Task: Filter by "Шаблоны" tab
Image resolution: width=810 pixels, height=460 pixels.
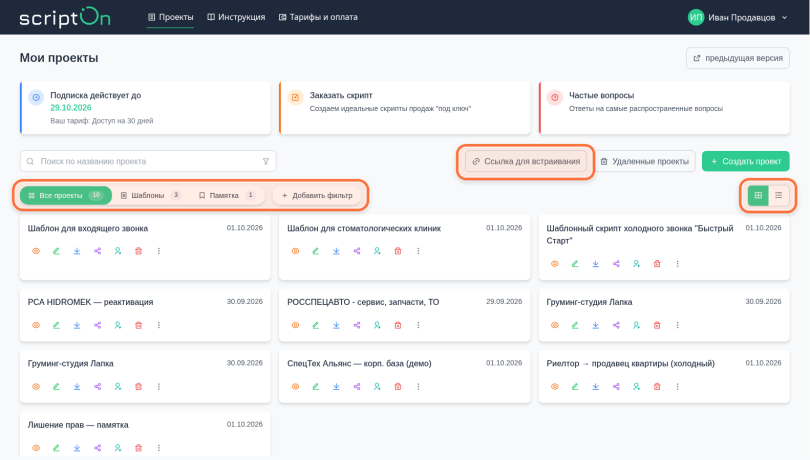Action: (x=151, y=195)
